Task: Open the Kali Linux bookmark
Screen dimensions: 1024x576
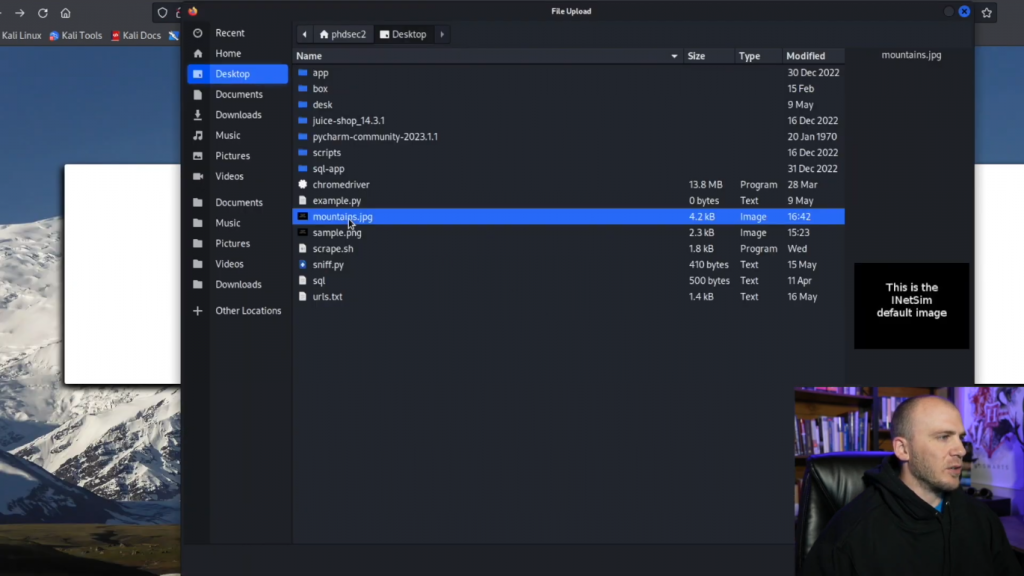Action: pyautogui.click(x=21, y=35)
